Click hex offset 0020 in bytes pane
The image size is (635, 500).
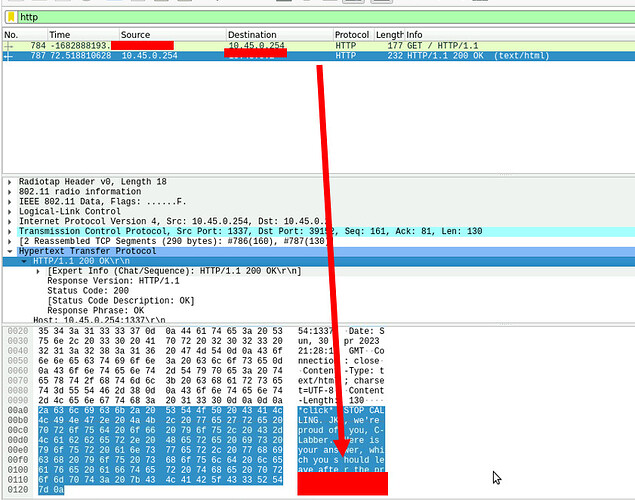18,331
